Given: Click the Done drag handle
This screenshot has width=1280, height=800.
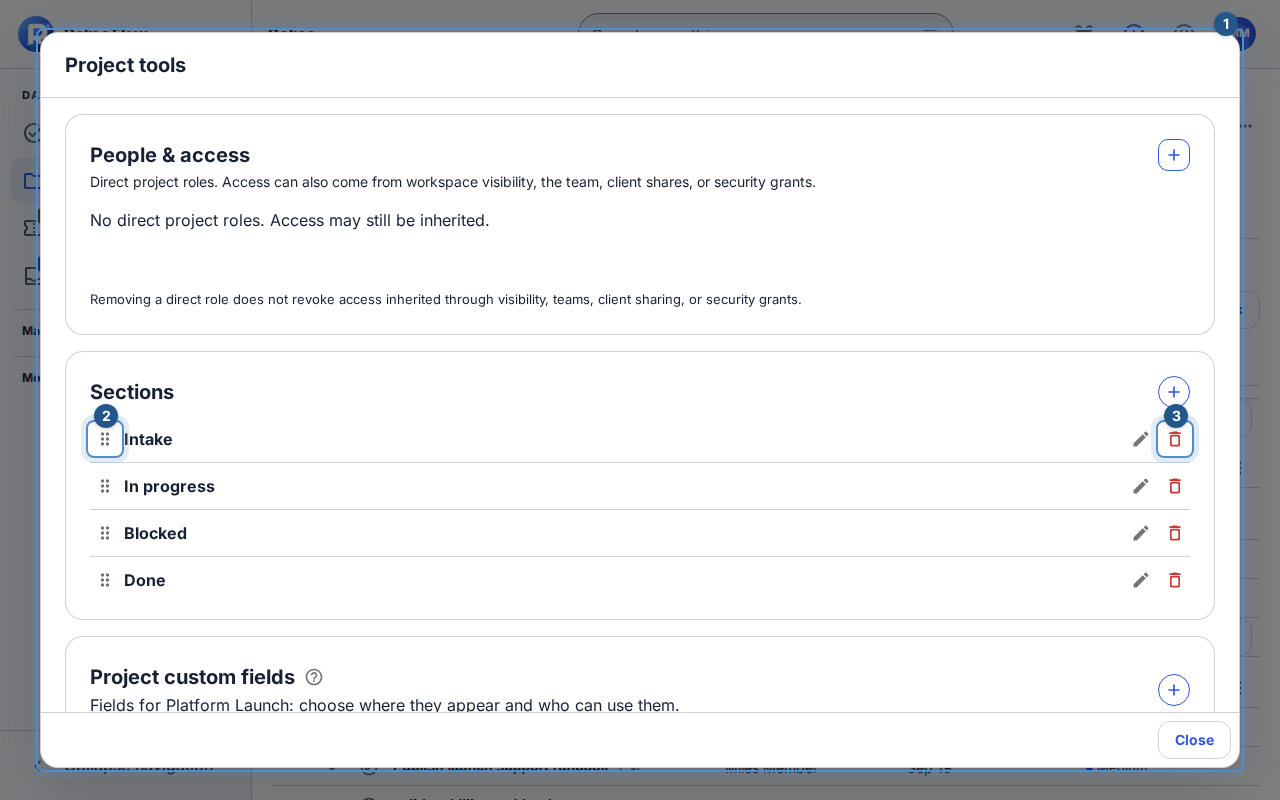Looking at the screenshot, I should pyautogui.click(x=105, y=580).
